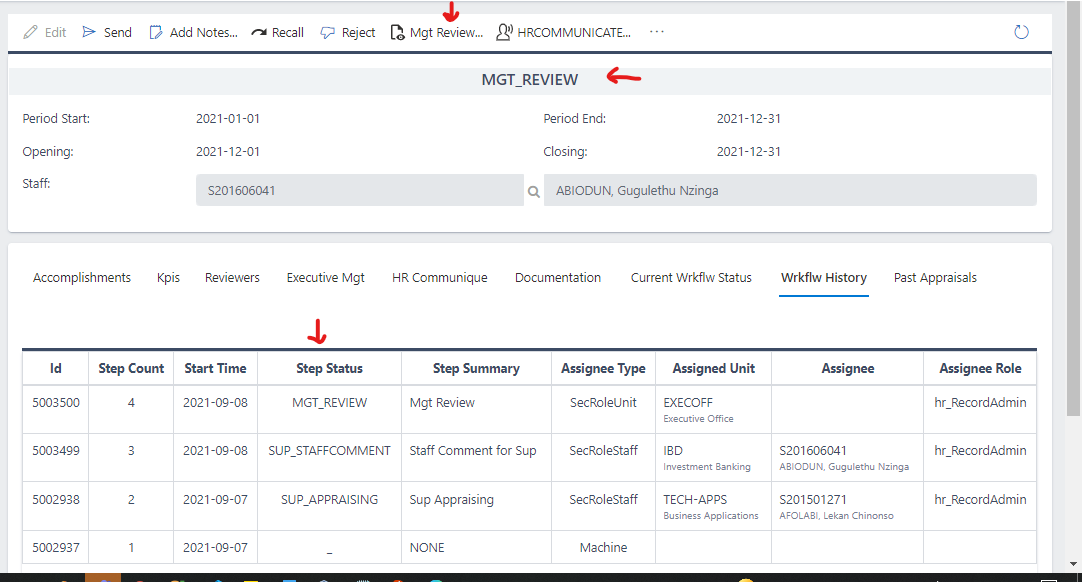Click the Step Status column header
This screenshot has height=582, width=1082.
[329, 368]
